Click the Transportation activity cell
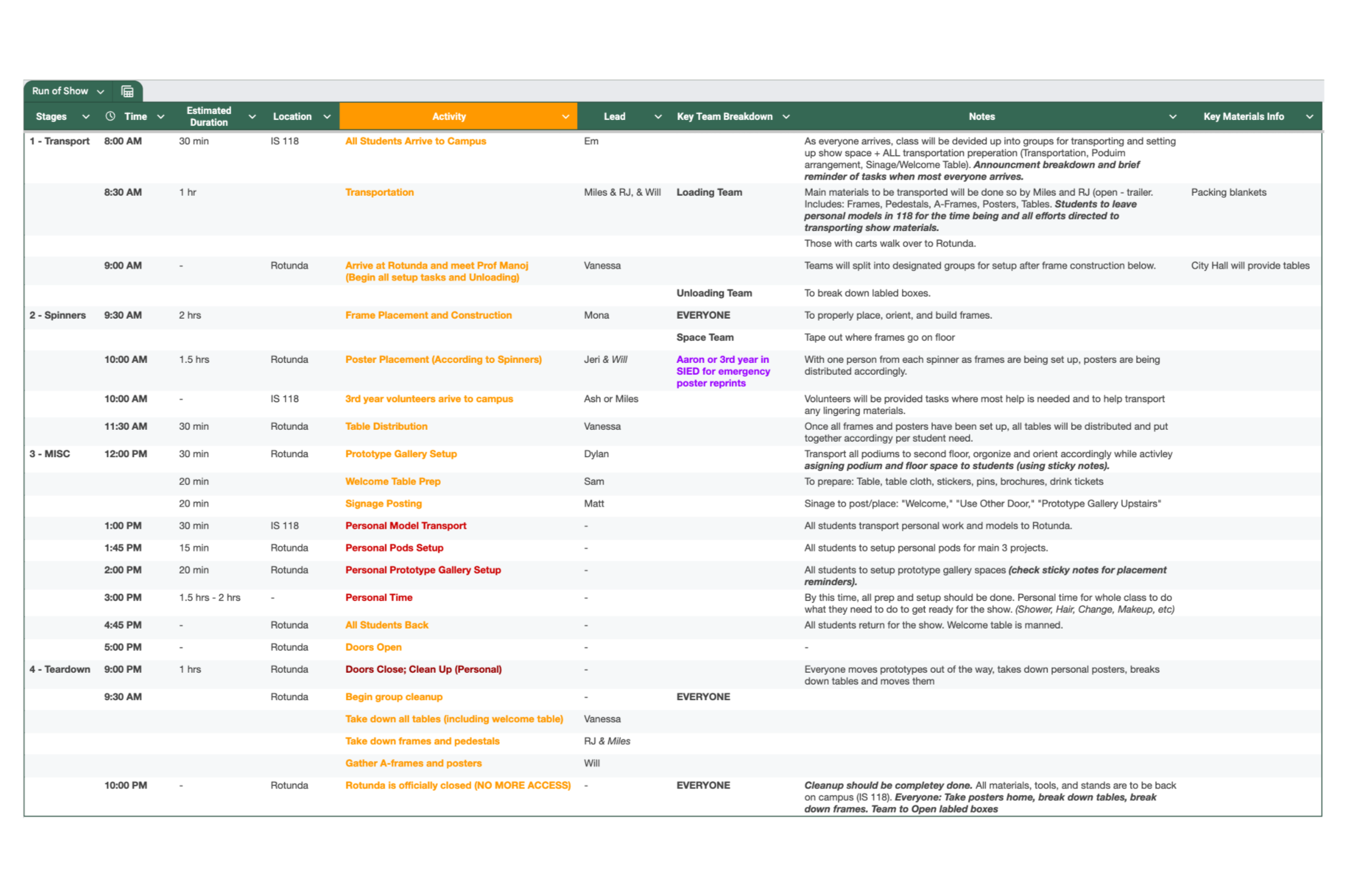 coord(379,192)
